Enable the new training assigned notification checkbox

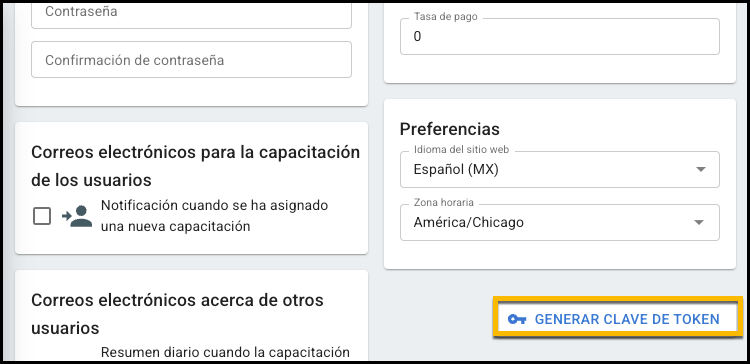[42, 216]
